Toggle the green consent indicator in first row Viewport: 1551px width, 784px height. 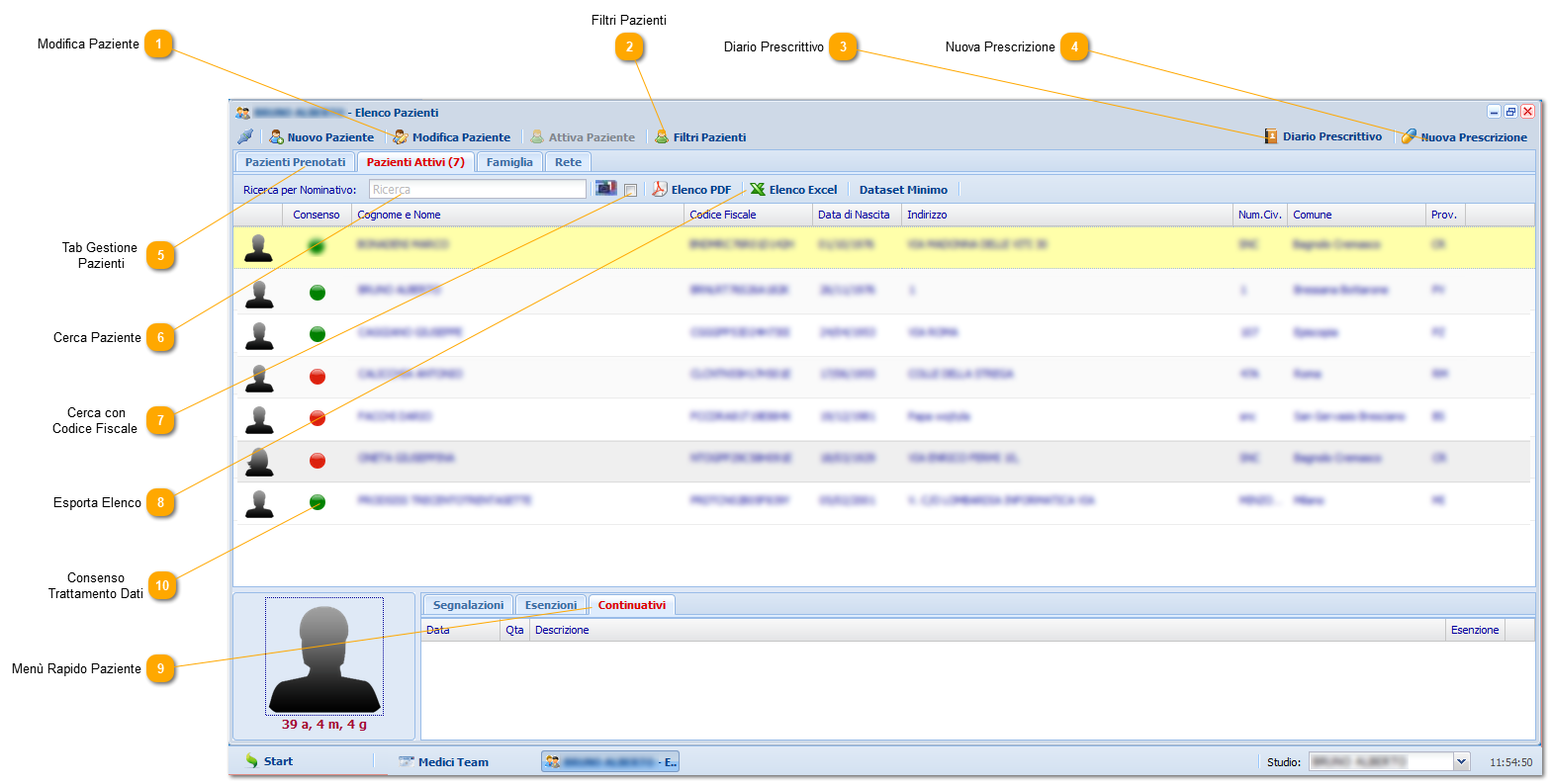[317, 246]
